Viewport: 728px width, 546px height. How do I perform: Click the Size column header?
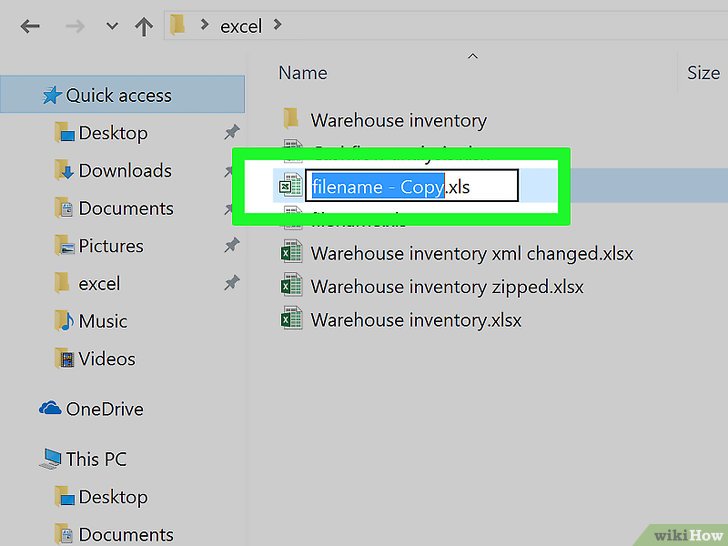coord(703,73)
